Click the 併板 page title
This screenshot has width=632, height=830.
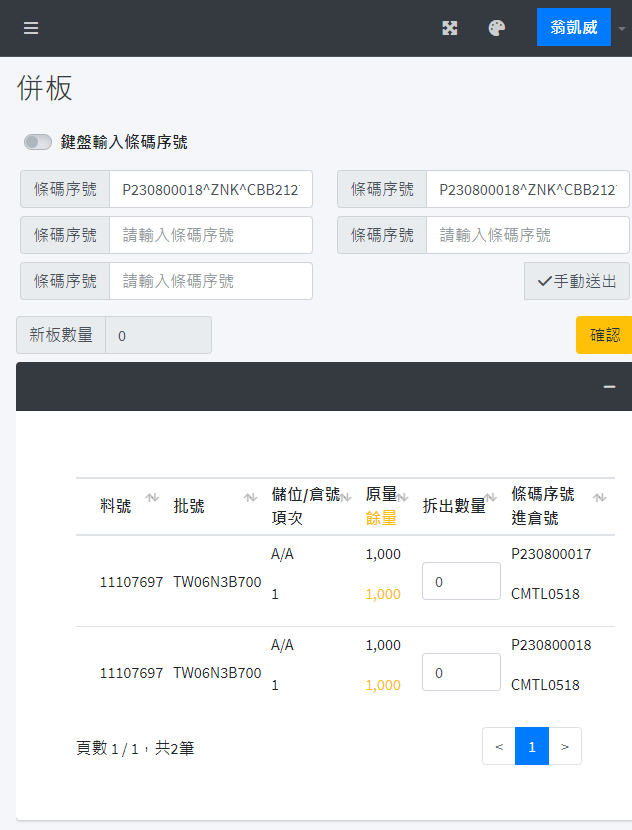[44, 88]
